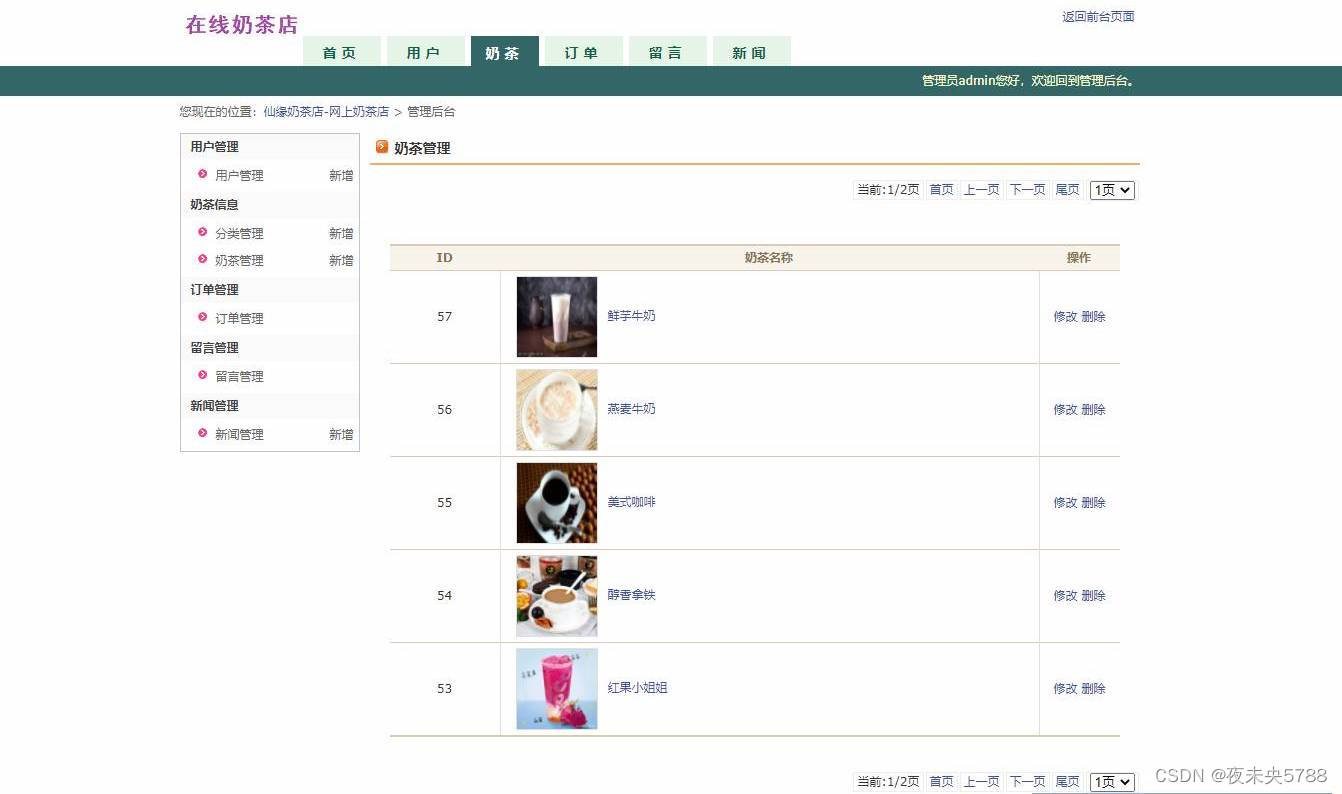Select the 奶茶 tab
This screenshot has width=1342, height=794.
point(504,52)
